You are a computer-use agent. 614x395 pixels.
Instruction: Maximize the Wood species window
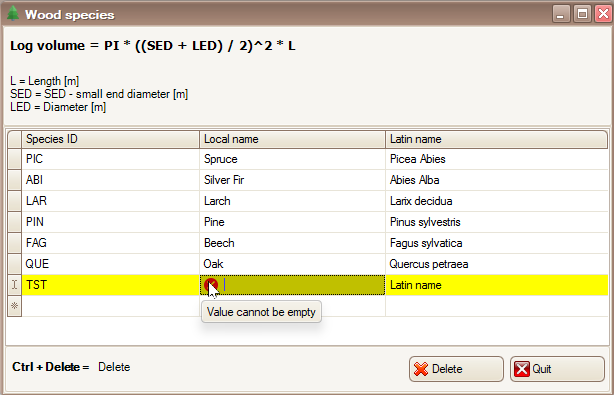tap(582, 14)
